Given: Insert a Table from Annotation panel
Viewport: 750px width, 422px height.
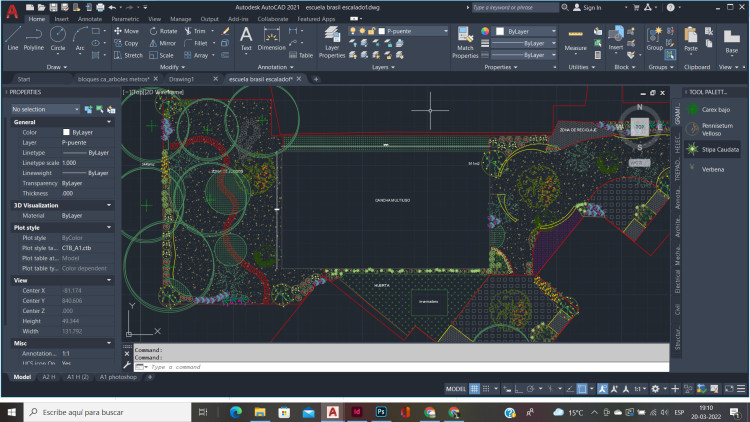Looking at the screenshot, I should (301, 56).
